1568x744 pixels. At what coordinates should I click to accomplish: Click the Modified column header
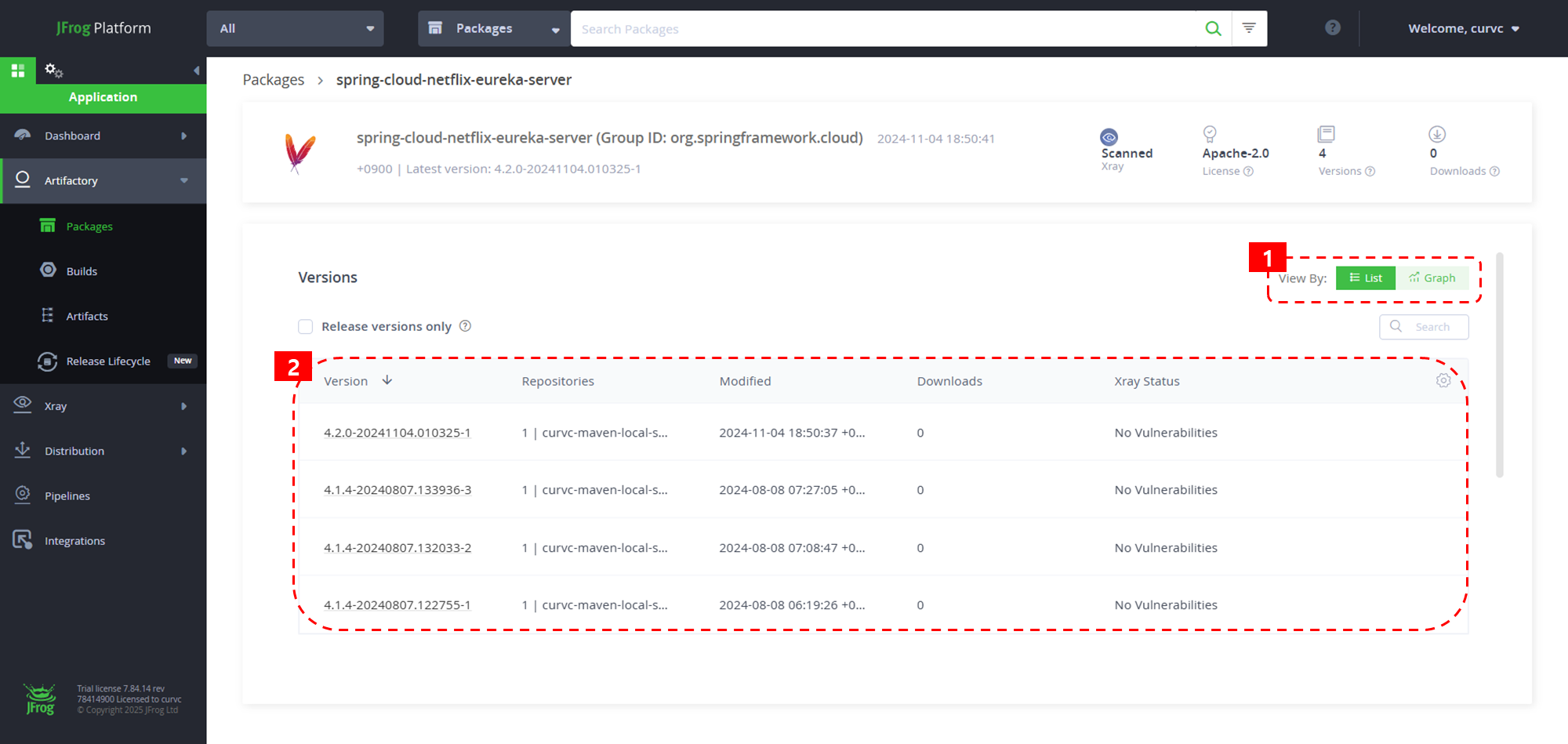pyautogui.click(x=746, y=381)
